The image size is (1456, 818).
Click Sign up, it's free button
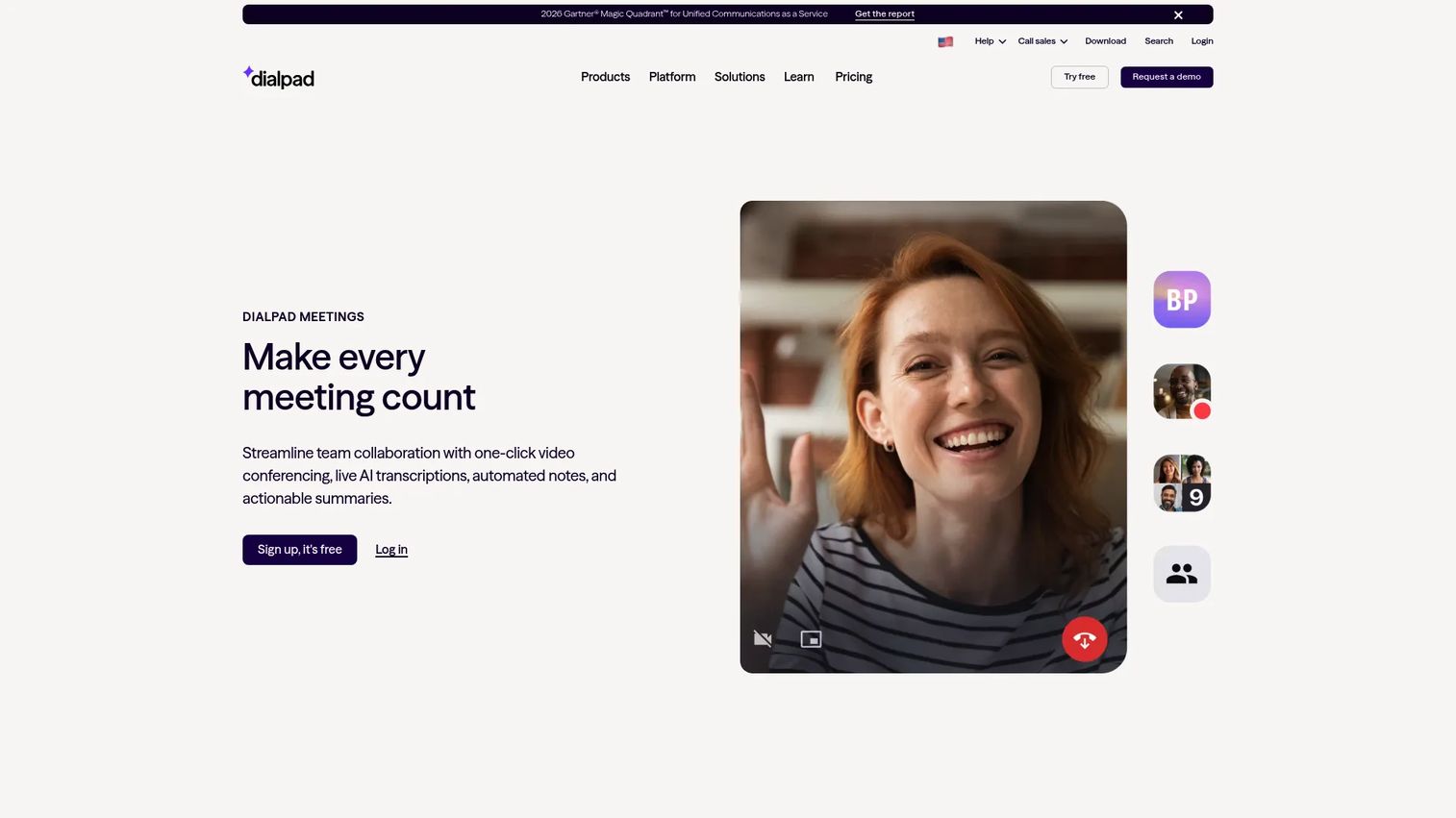[299, 550]
